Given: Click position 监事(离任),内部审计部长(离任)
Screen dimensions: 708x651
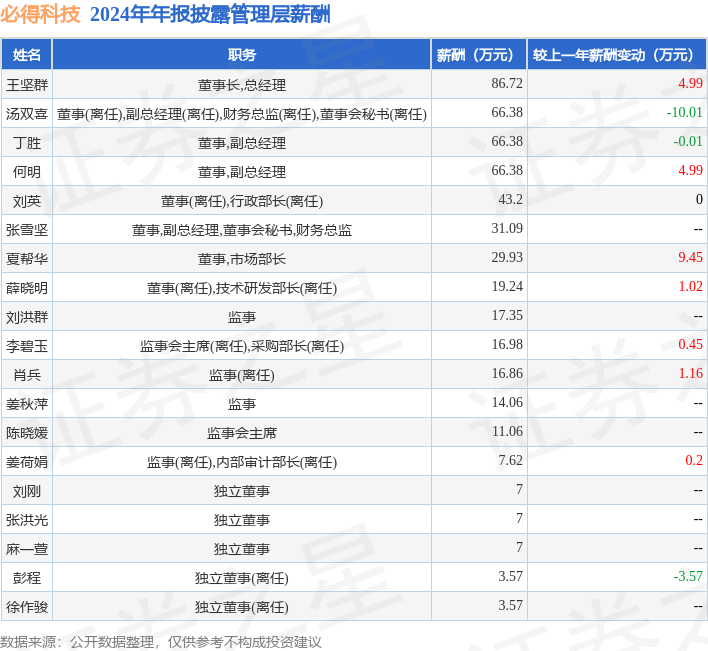Looking at the screenshot, I should (242, 462).
